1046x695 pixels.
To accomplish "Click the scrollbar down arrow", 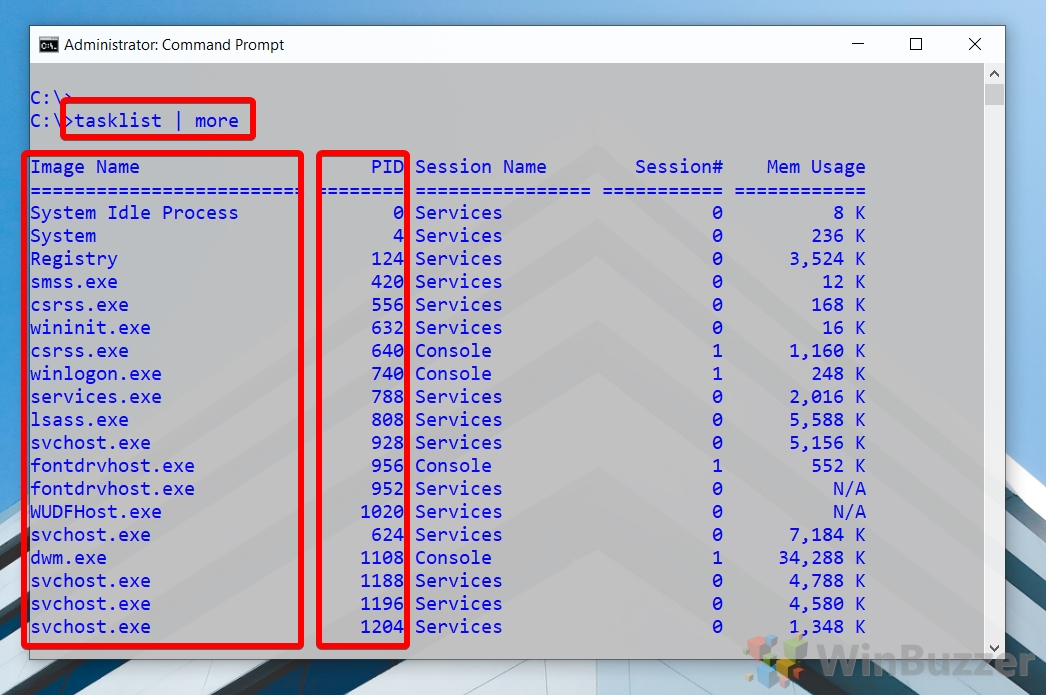I will tap(994, 648).
